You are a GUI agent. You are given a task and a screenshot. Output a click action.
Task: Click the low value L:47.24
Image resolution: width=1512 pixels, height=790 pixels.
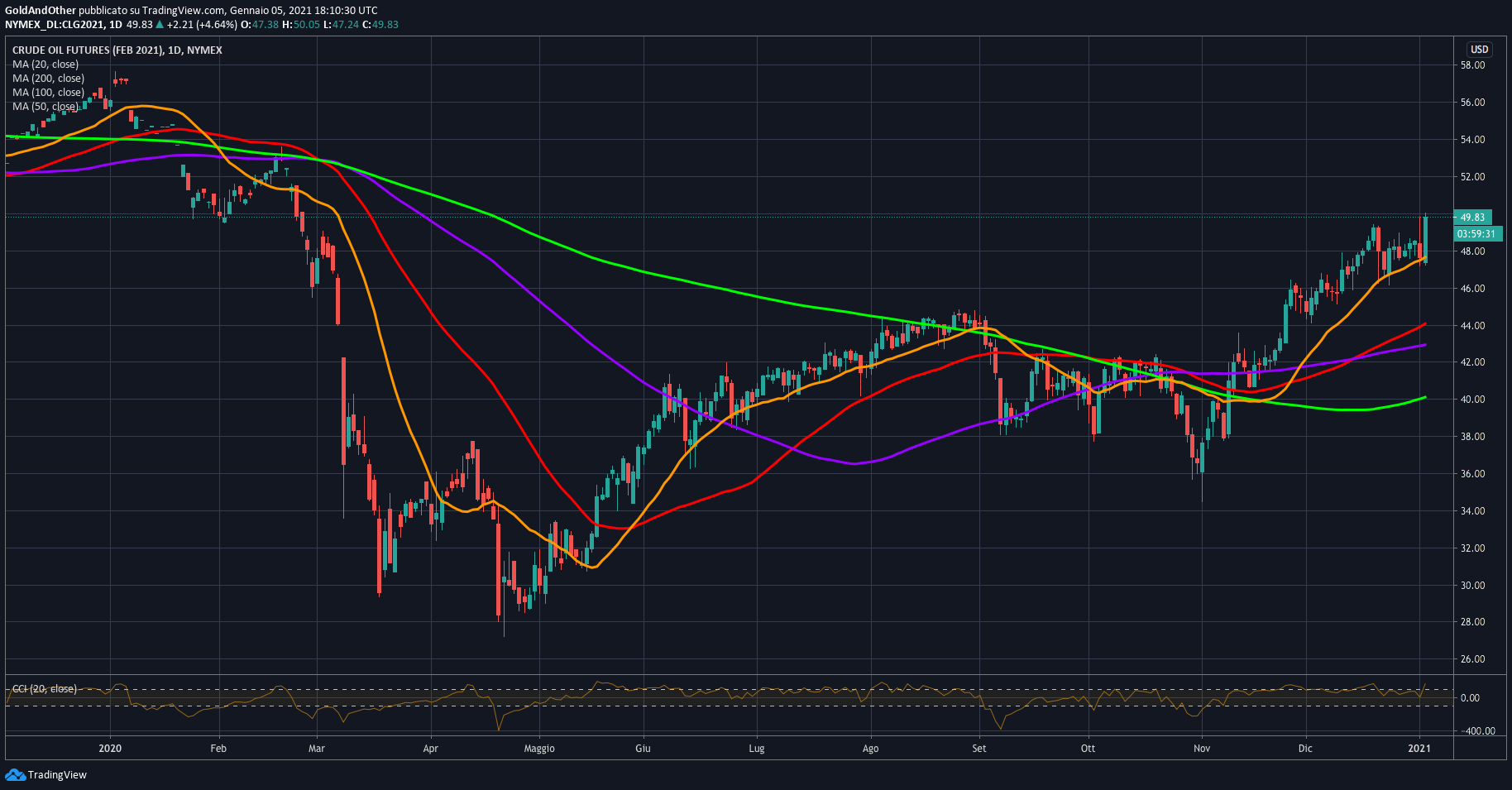click(x=341, y=25)
